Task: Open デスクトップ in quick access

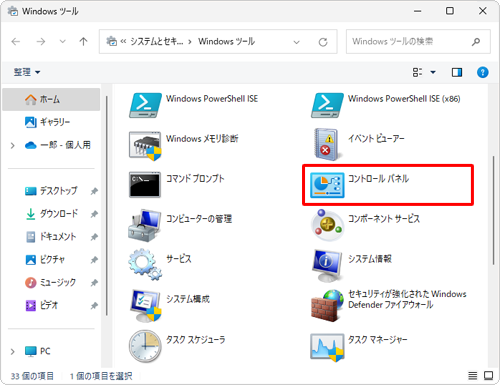Action: coord(51,191)
